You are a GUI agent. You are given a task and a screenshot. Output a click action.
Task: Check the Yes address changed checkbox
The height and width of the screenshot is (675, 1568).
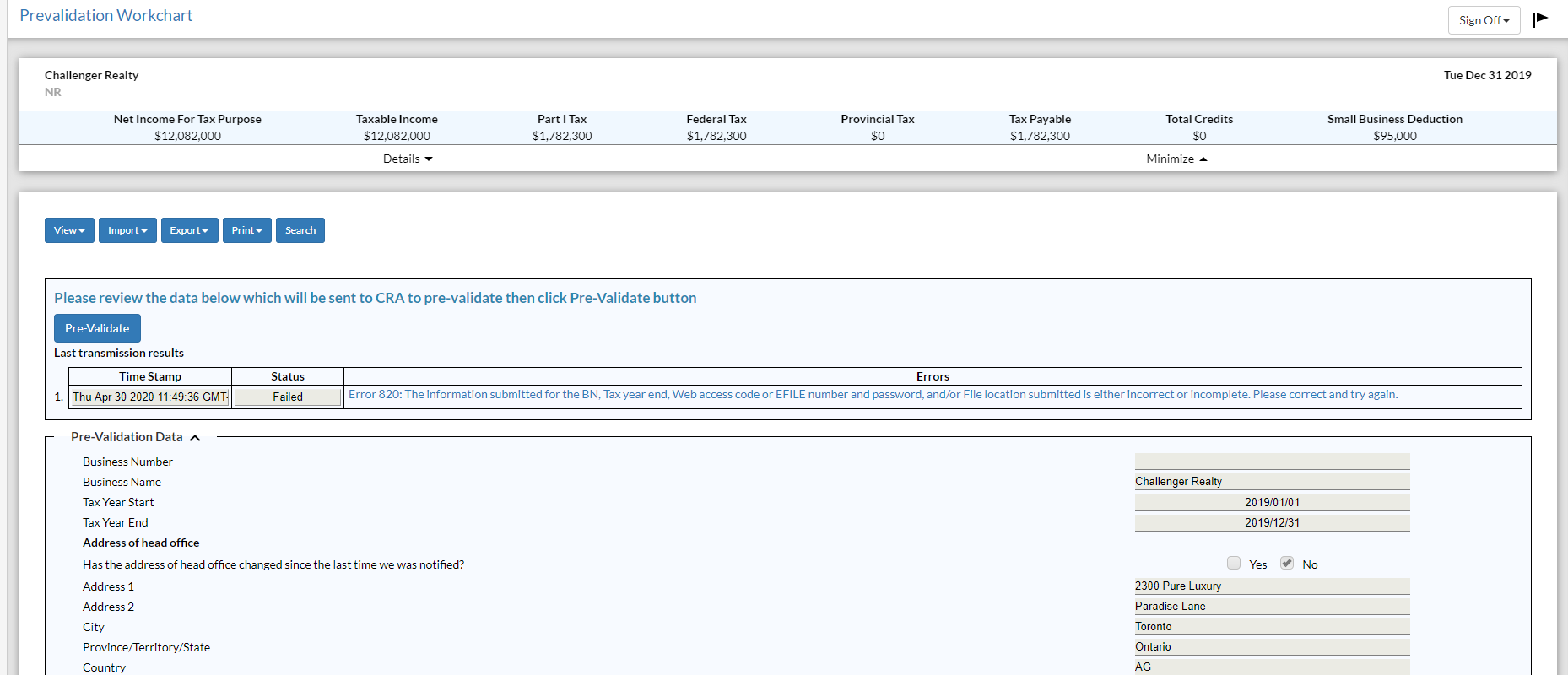[1234, 564]
